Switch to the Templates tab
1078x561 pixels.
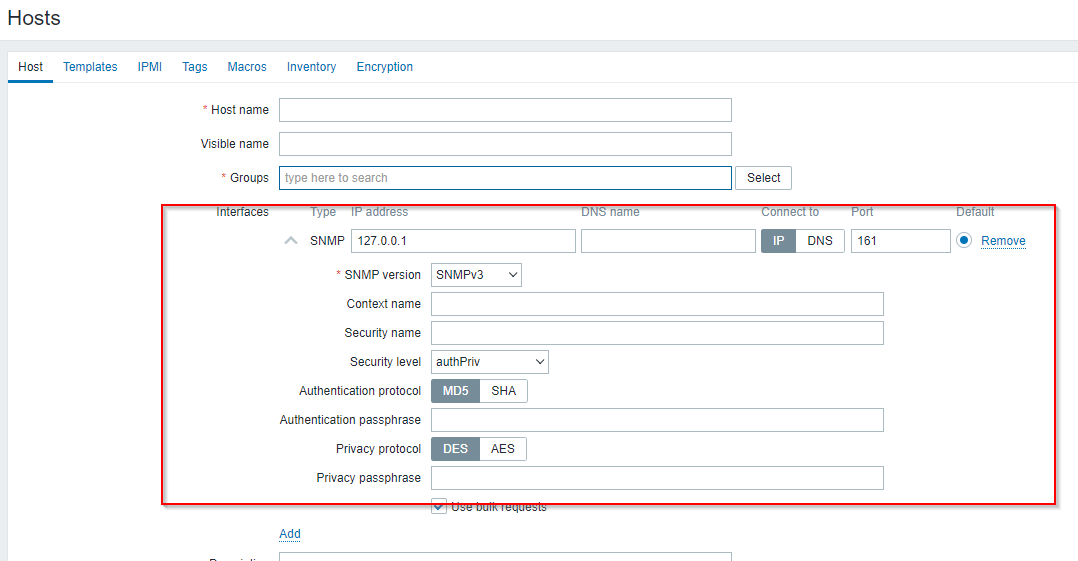pyautogui.click(x=90, y=67)
